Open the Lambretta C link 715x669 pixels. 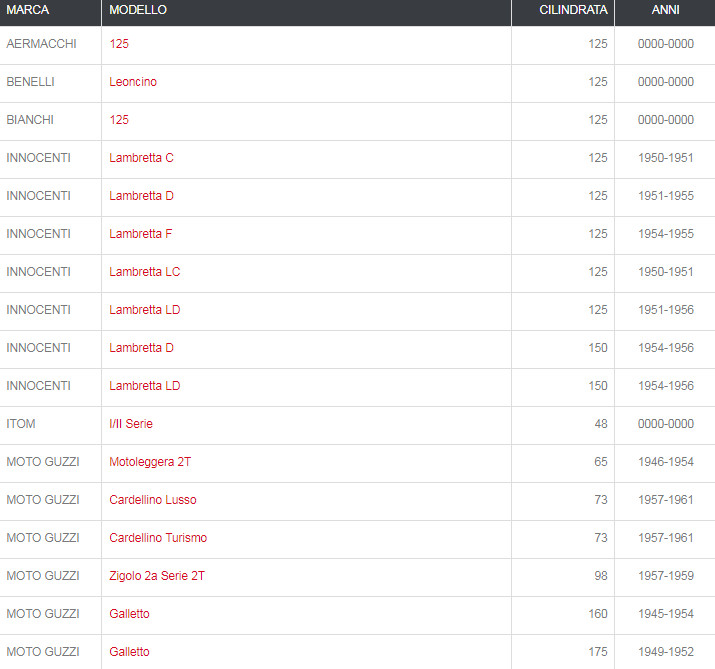tap(141, 158)
